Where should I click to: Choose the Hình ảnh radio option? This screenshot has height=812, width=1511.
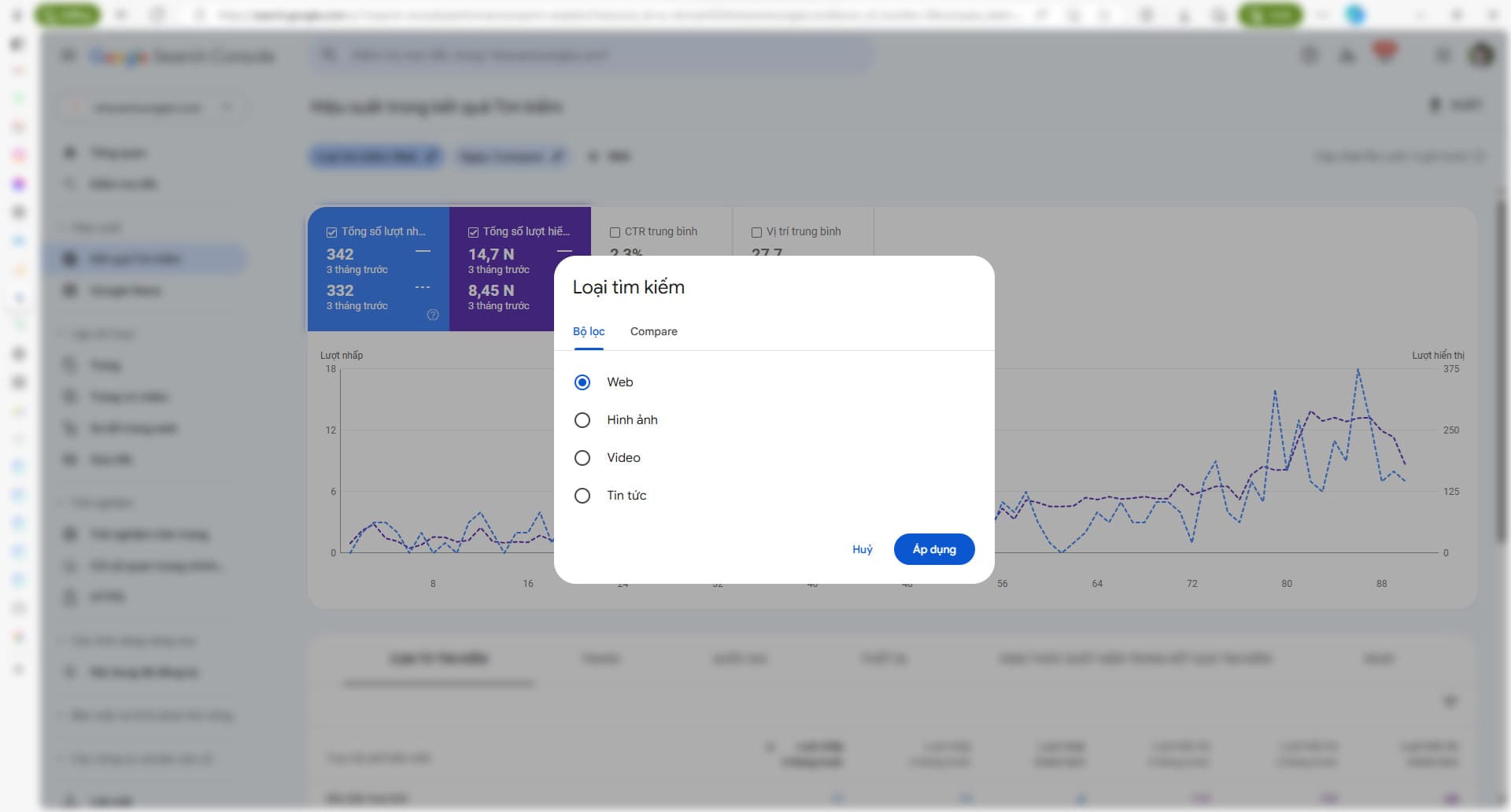(582, 420)
